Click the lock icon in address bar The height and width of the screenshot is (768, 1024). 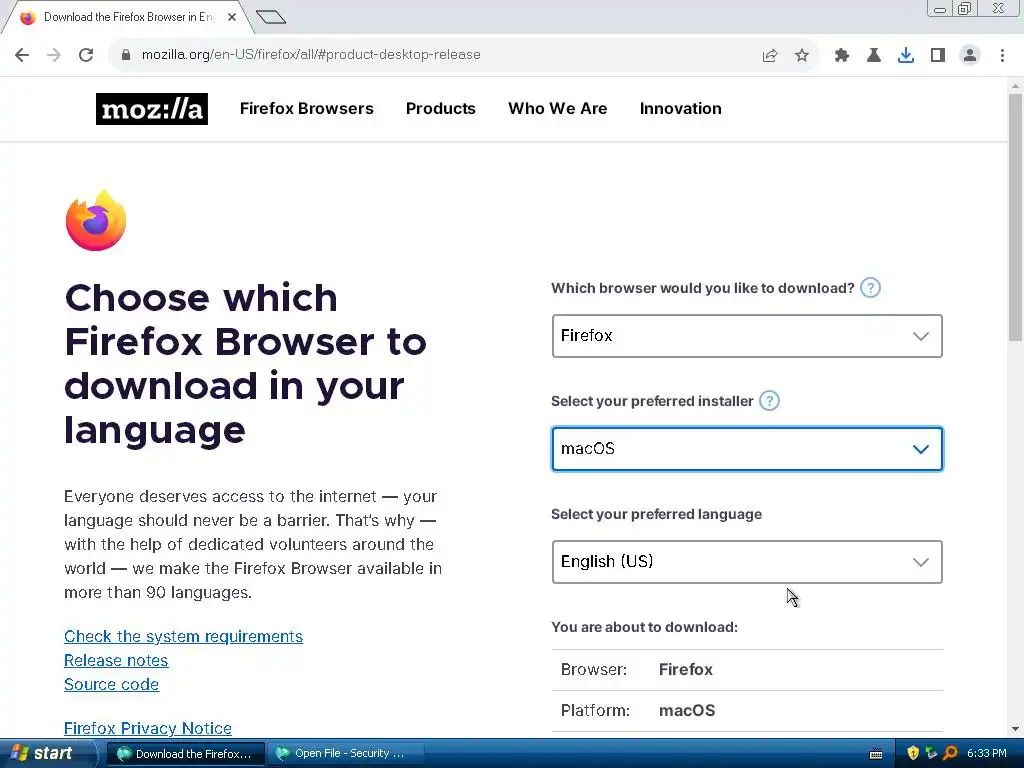(126, 55)
